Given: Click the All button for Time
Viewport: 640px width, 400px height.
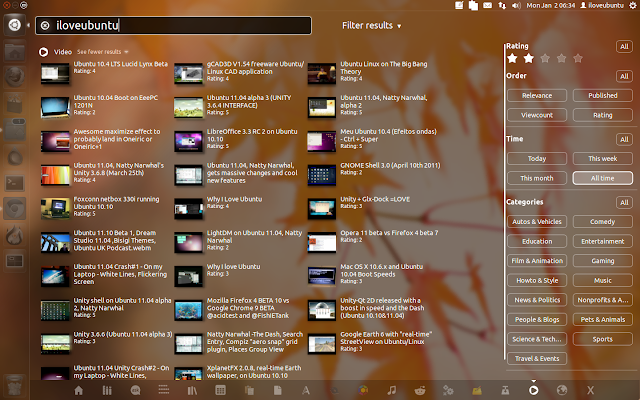Looking at the screenshot, I should point(624,140).
